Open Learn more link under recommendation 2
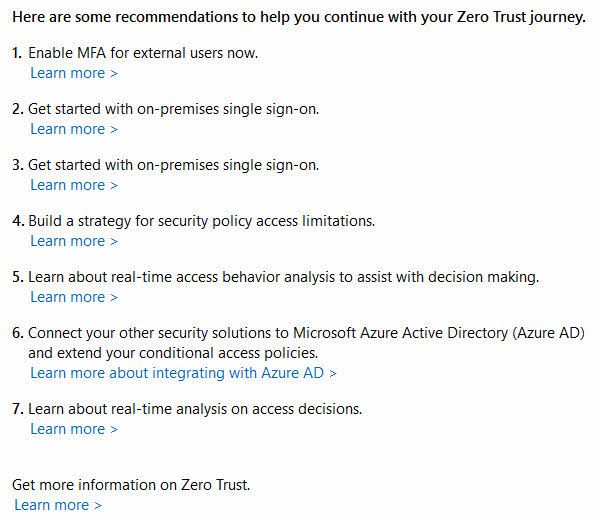Image resolution: width=602 pixels, height=522 pixels. coord(74,129)
